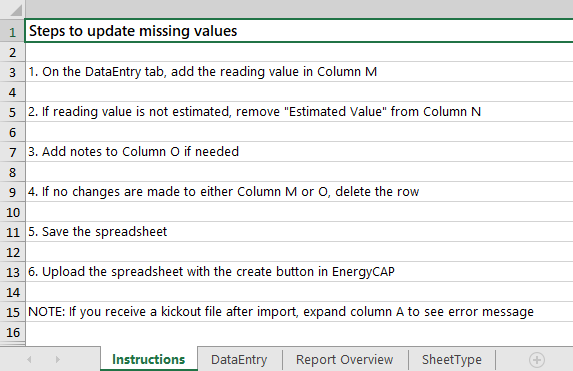
Task: Select row 11 header
Action: [x=12, y=232]
